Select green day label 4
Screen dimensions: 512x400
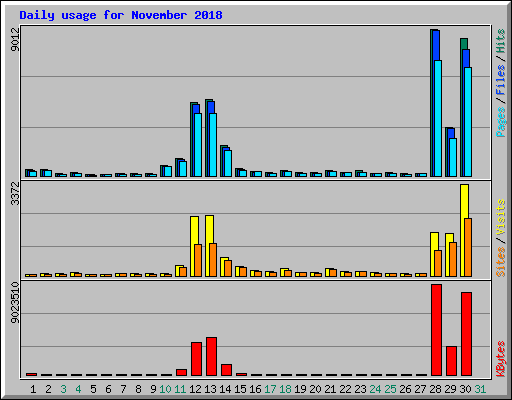pyautogui.click(x=78, y=389)
